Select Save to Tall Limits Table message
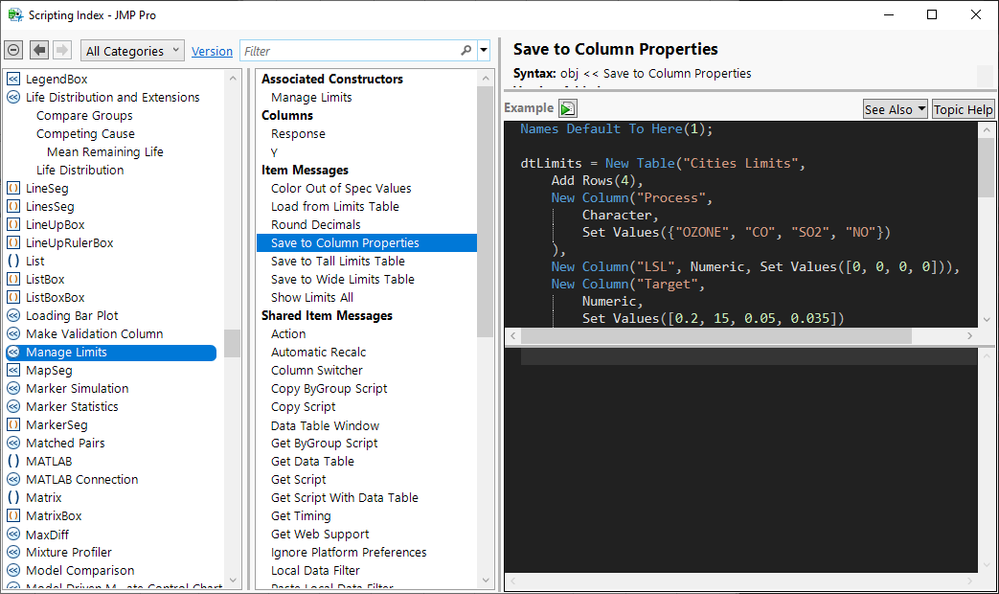The width and height of the screenshot is (999, 594). point(337,261)
